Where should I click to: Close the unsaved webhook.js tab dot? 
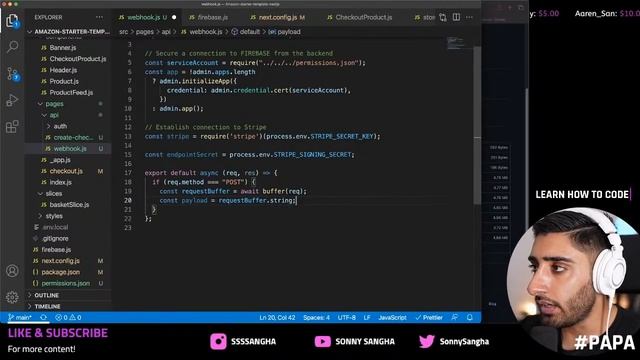[x=174, y=18]
